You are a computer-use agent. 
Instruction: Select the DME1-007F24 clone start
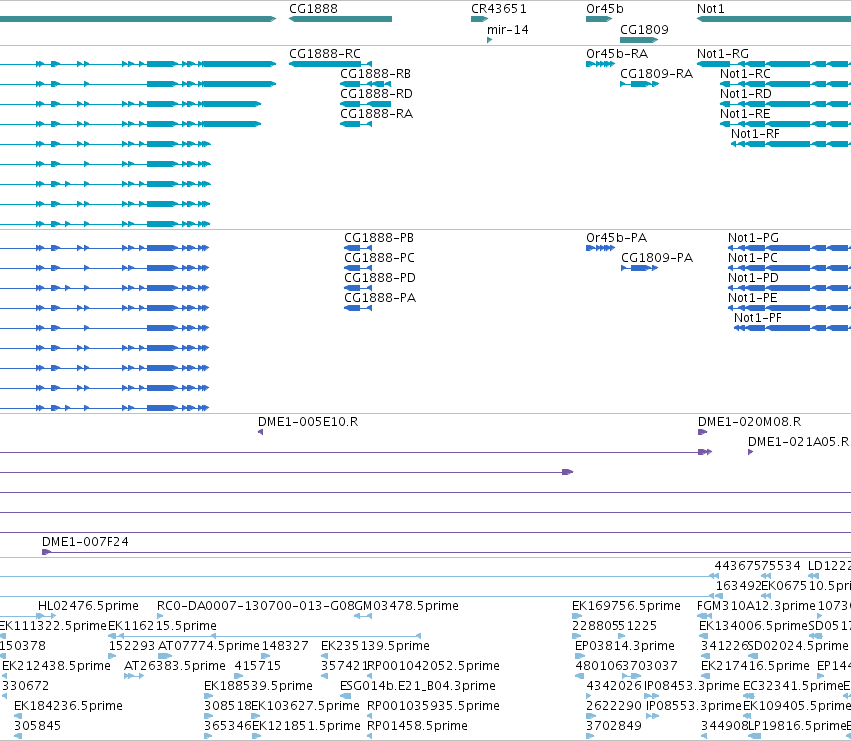pos(46,552)
